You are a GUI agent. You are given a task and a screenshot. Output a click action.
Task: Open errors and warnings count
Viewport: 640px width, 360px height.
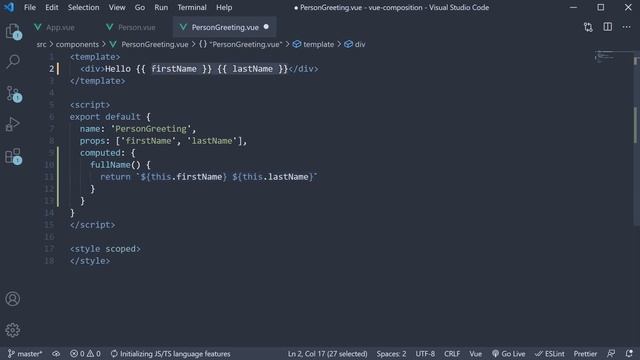[85, 354]
